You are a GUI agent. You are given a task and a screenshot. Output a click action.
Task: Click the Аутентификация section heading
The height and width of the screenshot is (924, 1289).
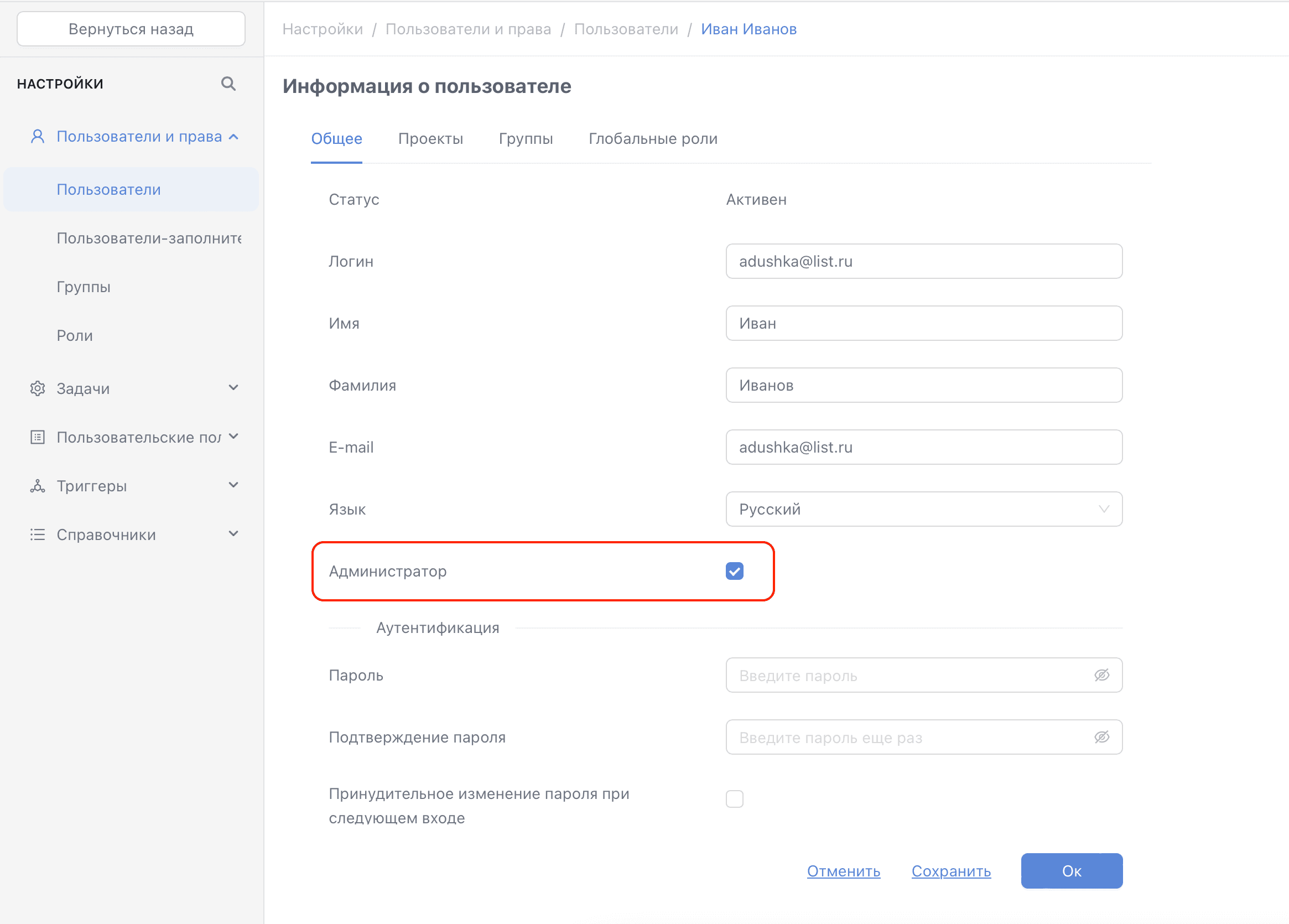point(438,628)
